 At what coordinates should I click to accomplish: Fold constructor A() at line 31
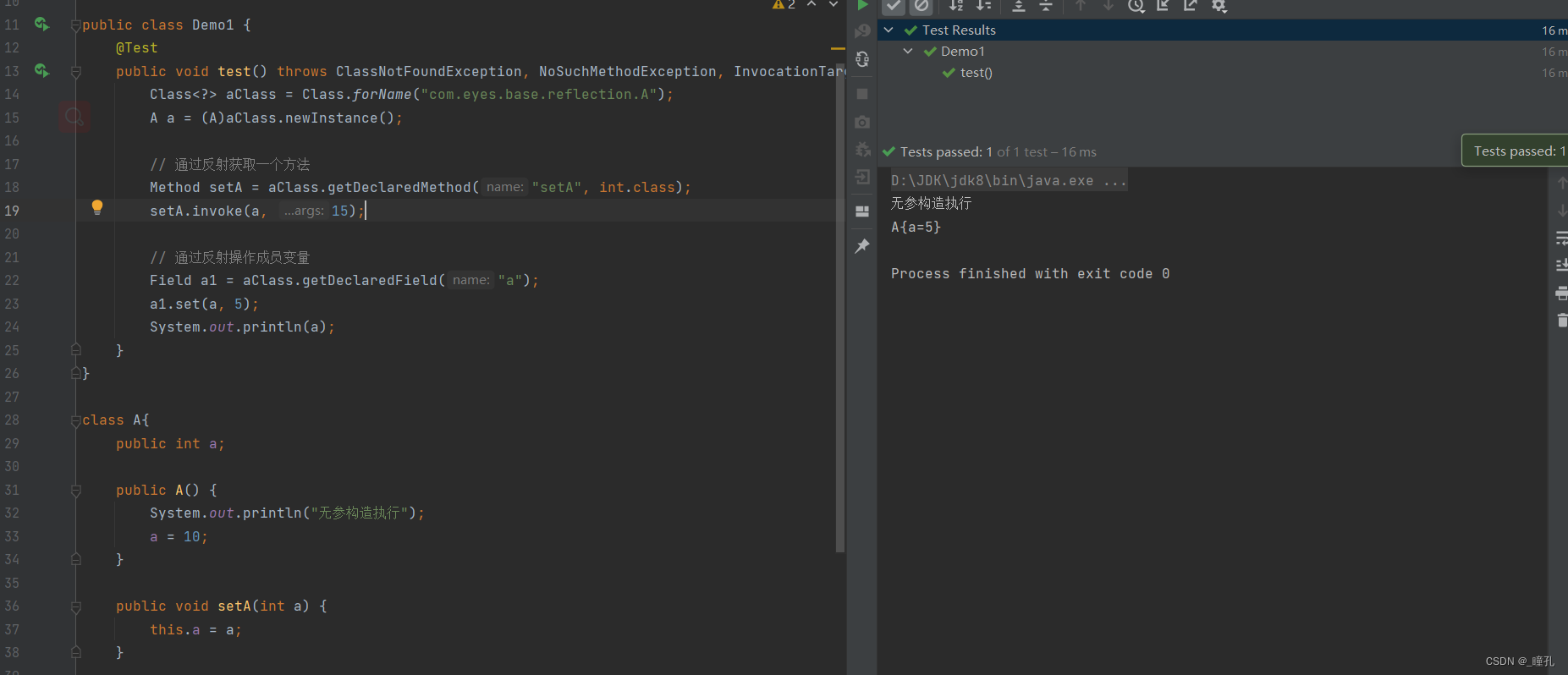[x=76, y=491]
